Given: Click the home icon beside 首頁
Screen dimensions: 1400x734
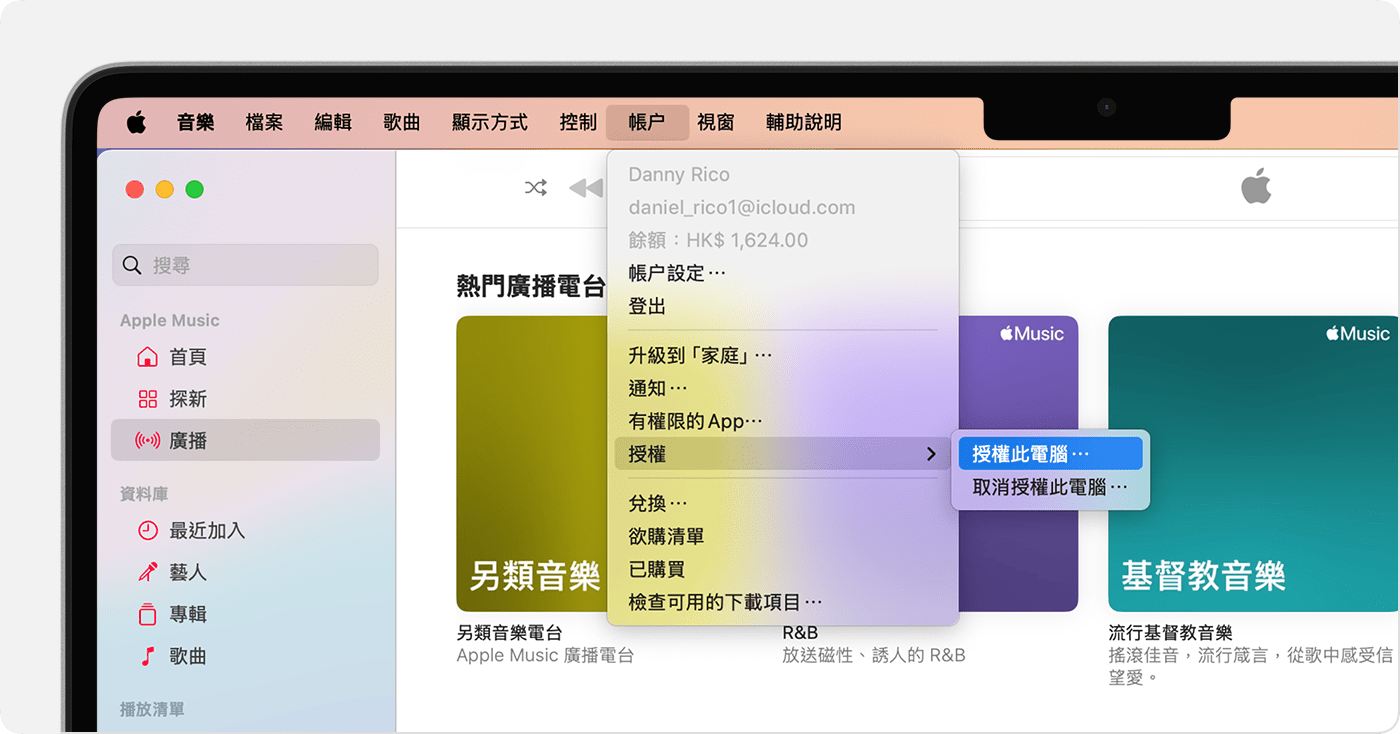Looking at the screenshot, I should tap(147, 357).
